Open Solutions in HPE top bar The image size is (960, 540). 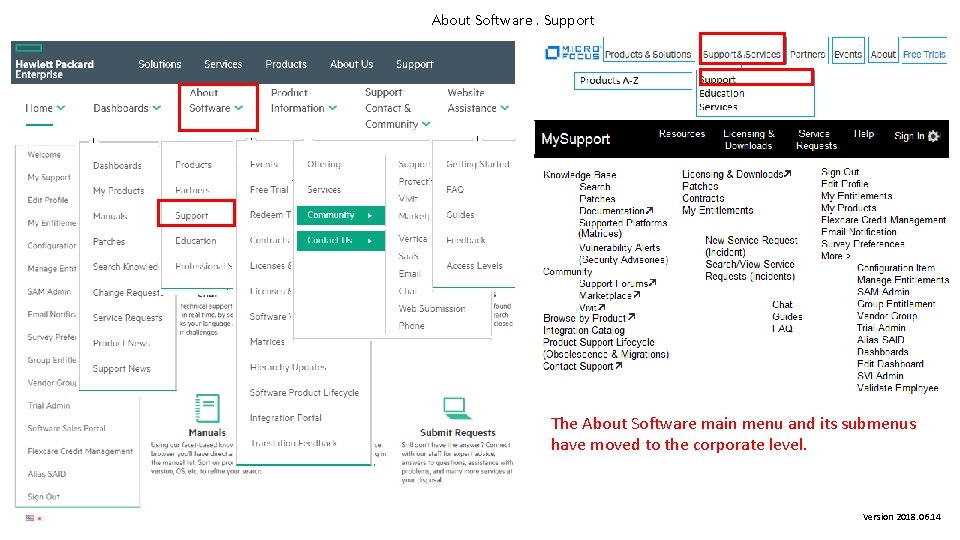160,64
